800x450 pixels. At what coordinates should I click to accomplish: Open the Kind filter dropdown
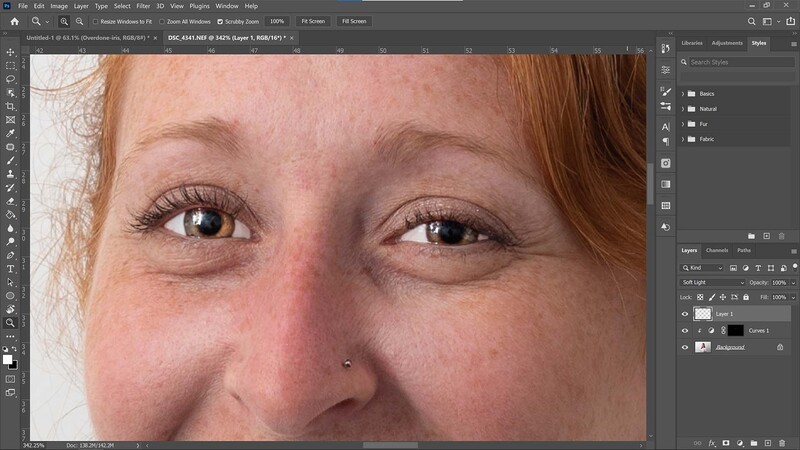(x=702, y=268)
